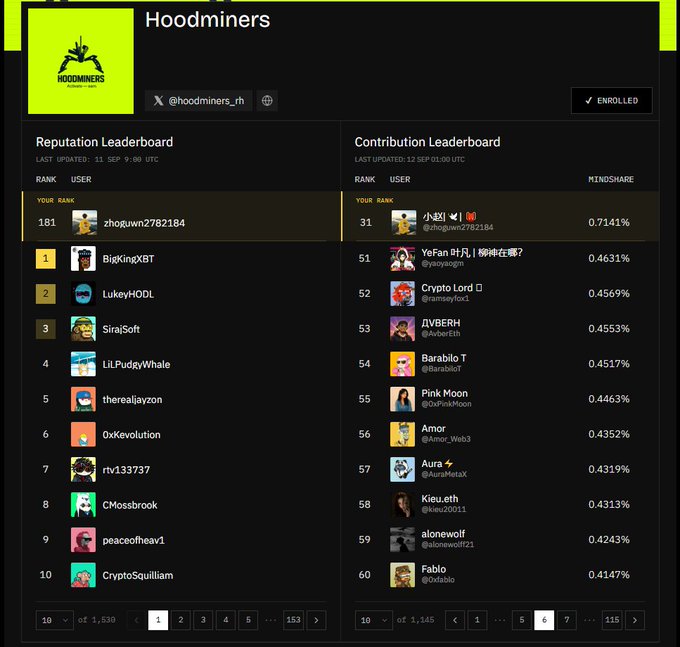Click the LiLPudgyWhale username
Viewport: 680px width, 647px height.
click(136, 365)
